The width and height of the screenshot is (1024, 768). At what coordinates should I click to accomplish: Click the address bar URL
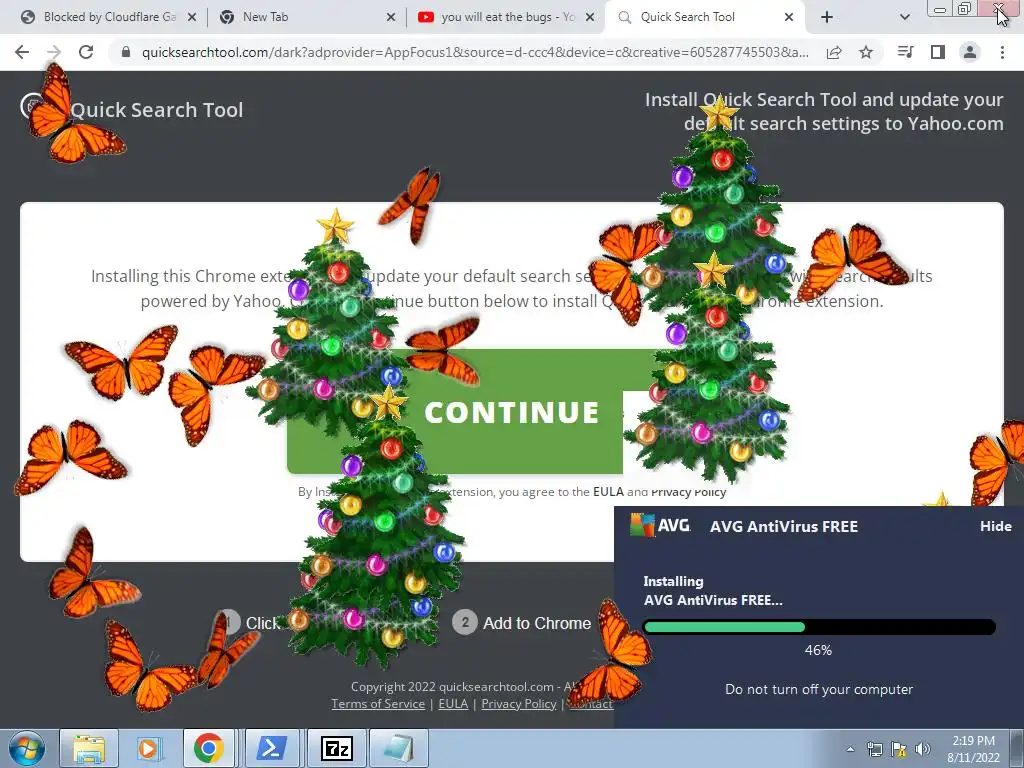click(475, 52)
